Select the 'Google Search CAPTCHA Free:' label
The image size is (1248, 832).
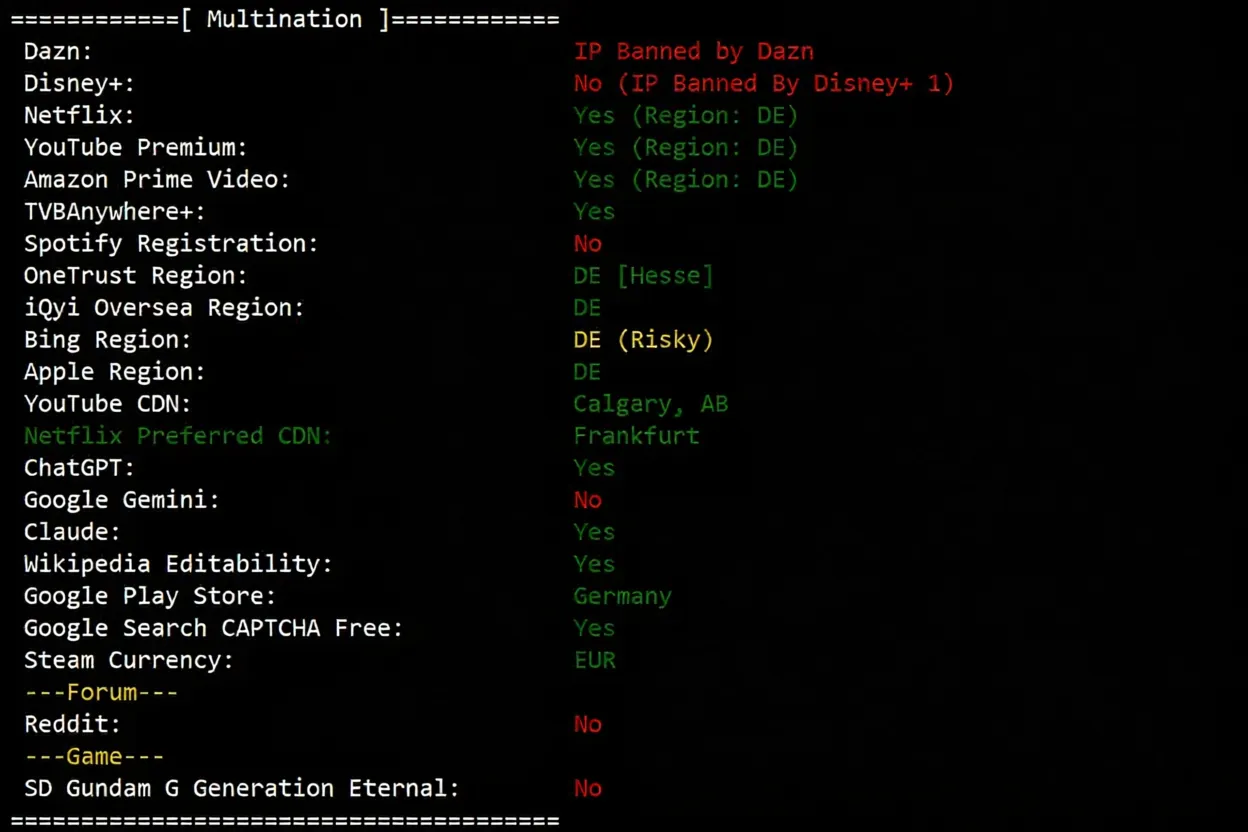tap(213, 627)
